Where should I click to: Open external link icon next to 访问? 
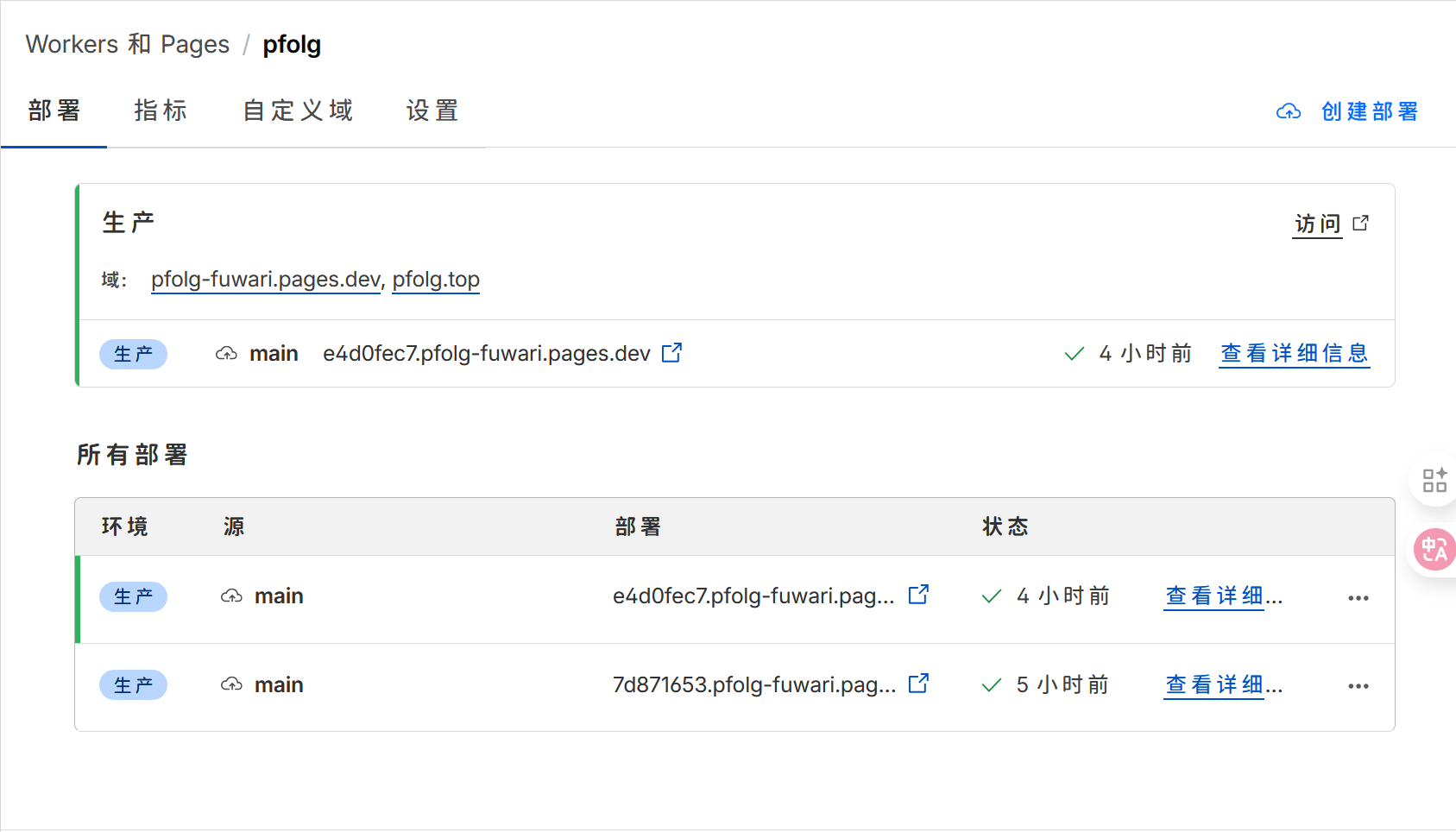point(1361,223)
